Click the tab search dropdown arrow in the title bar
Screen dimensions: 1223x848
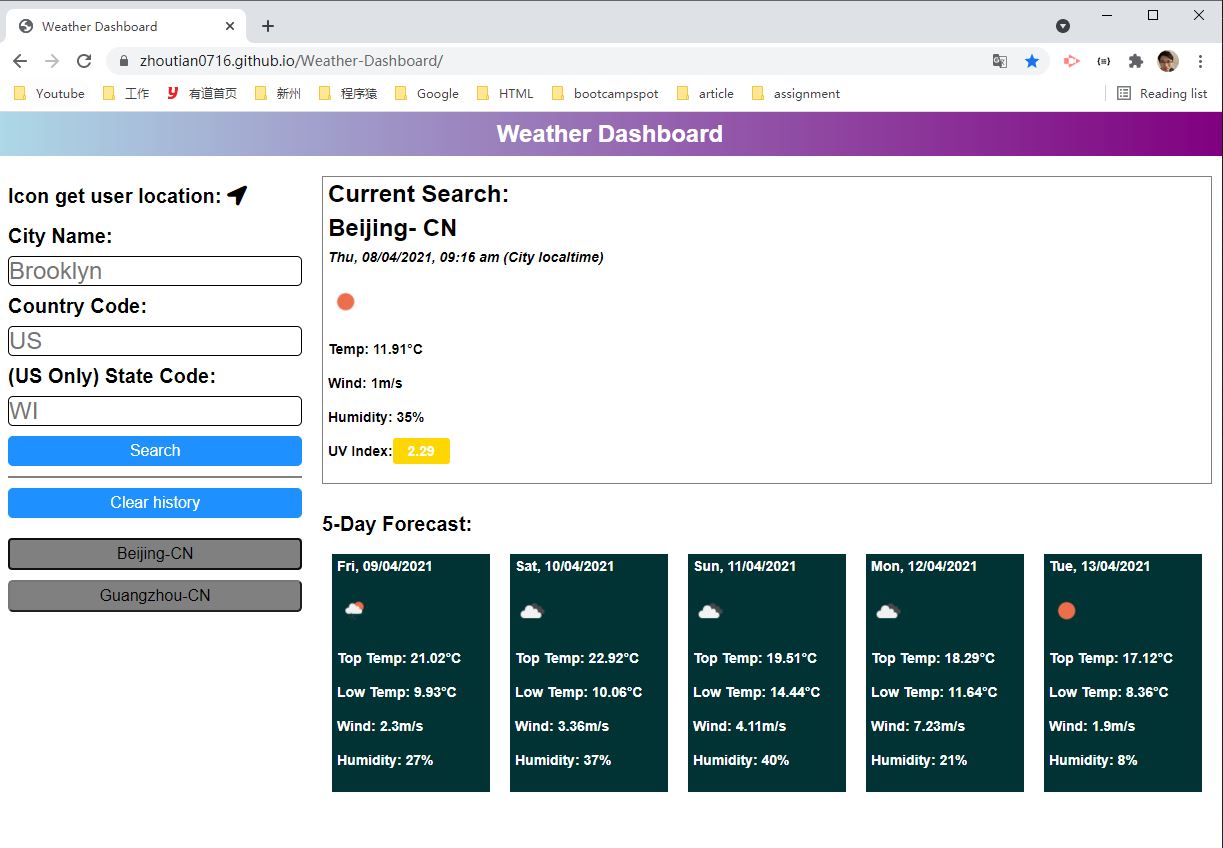1063,26
